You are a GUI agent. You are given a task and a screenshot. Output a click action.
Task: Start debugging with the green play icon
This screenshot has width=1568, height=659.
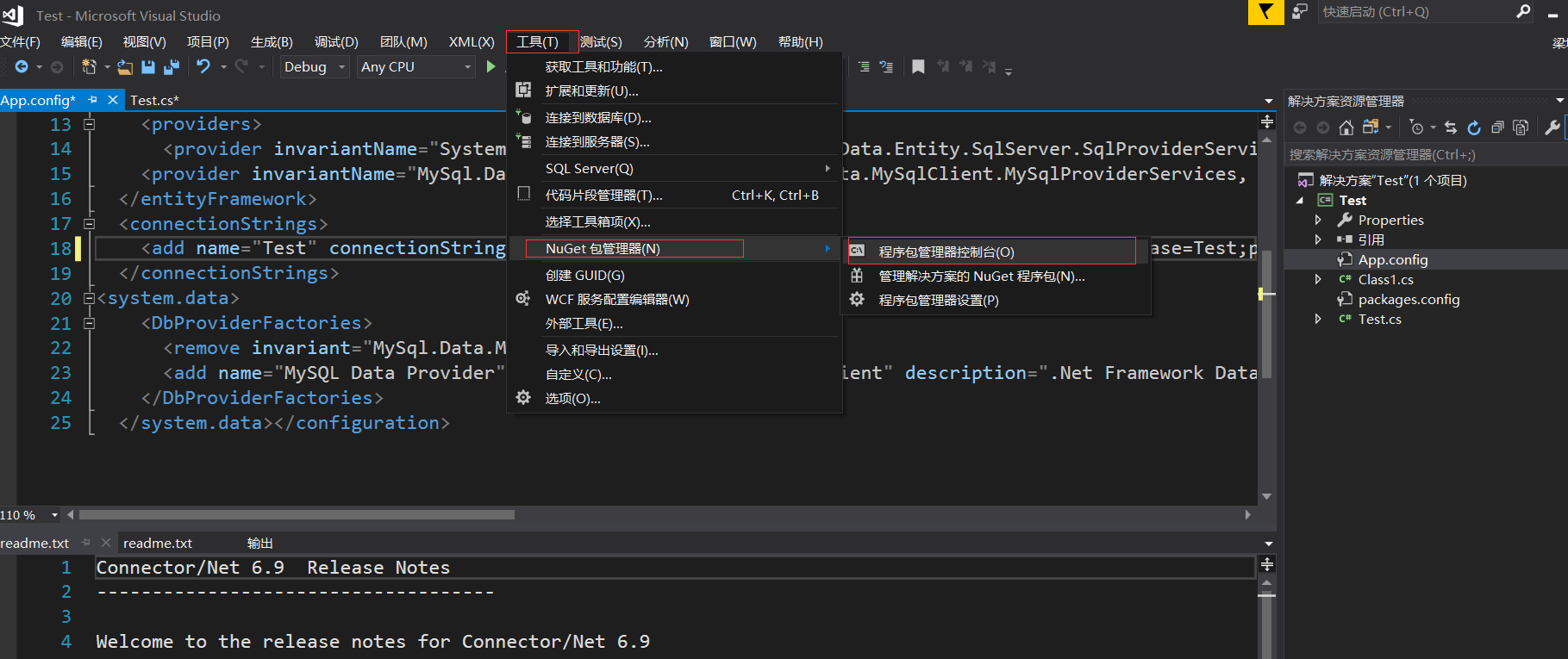click(x=490, y=66)
